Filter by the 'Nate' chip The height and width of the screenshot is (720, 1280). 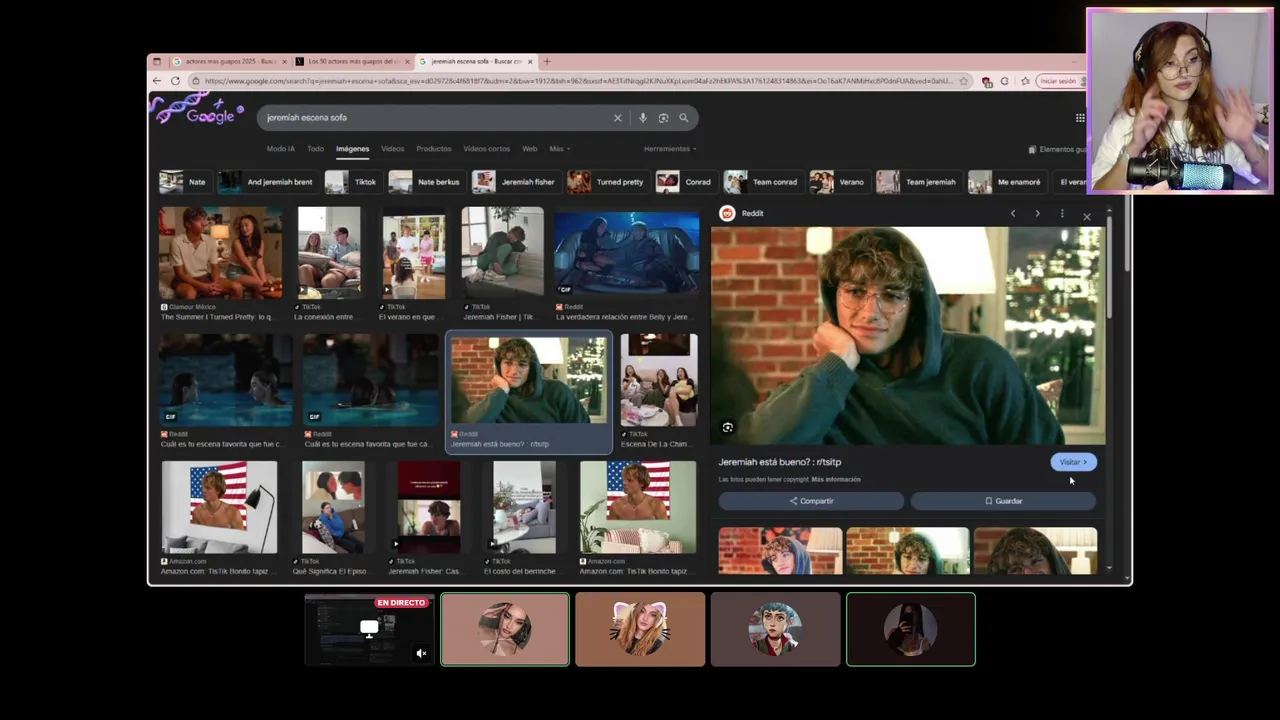click(184, 182)
